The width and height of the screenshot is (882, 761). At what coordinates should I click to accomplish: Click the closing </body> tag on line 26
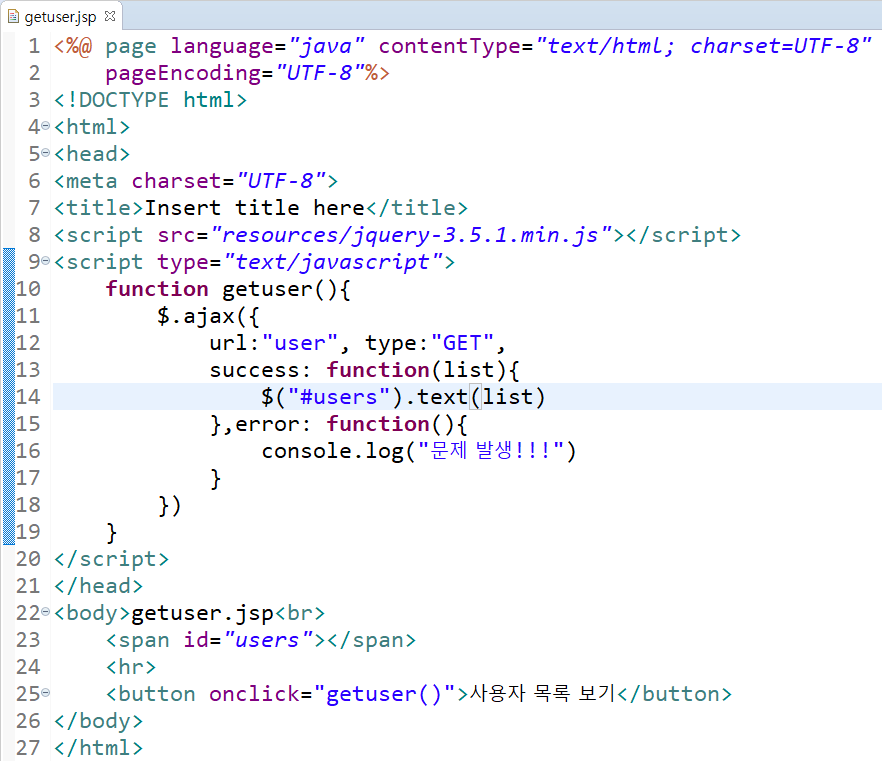click(98, 721)
